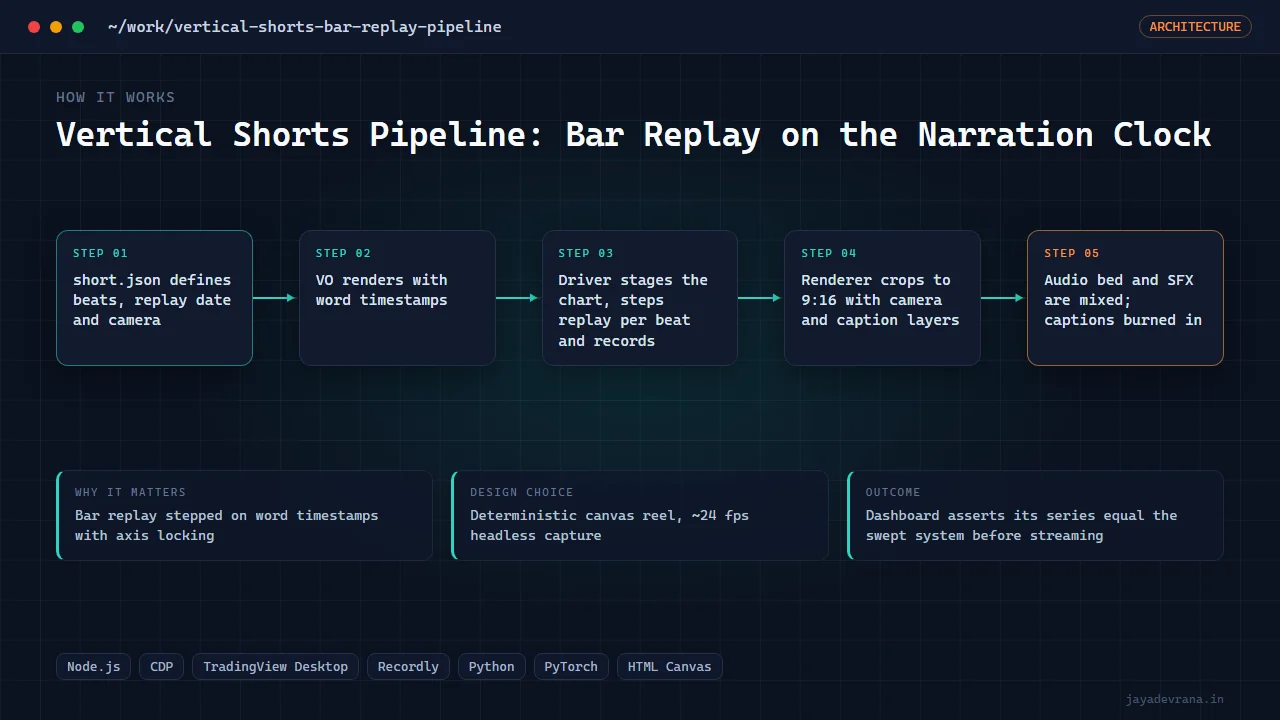Image resolution: width=1280 pixels, height=720 pixels.
Task: Select the STEP 01 short.json card
Action: pos(154,298)
